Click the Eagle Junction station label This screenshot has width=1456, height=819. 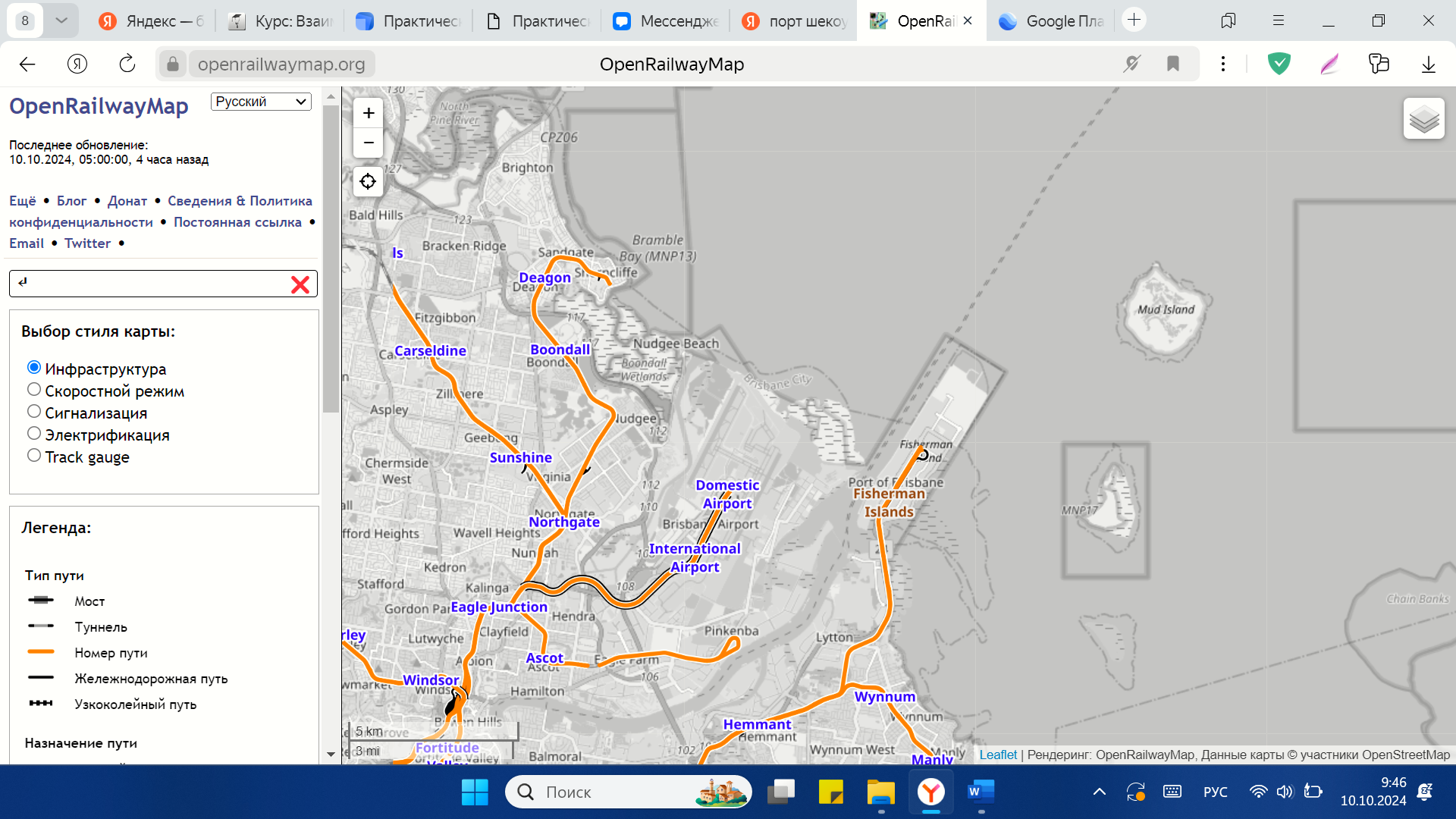click(x=499, y=607)
